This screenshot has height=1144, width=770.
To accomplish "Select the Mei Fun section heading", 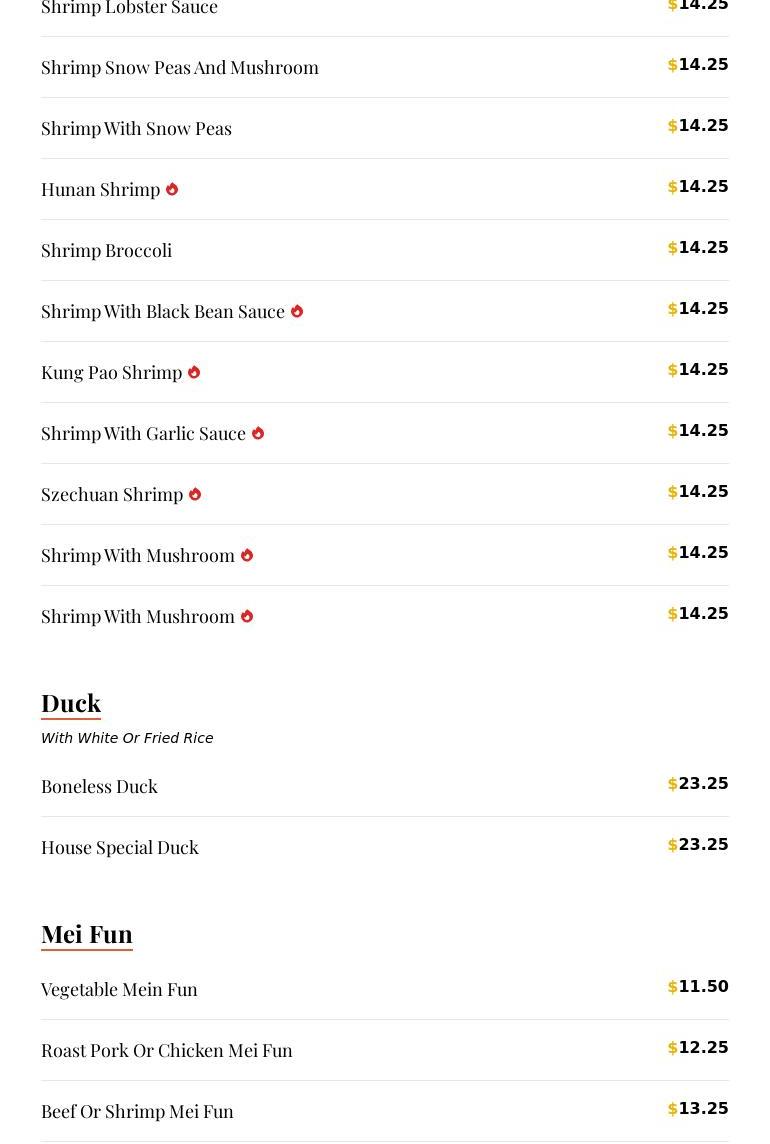I will coord(87,933).
